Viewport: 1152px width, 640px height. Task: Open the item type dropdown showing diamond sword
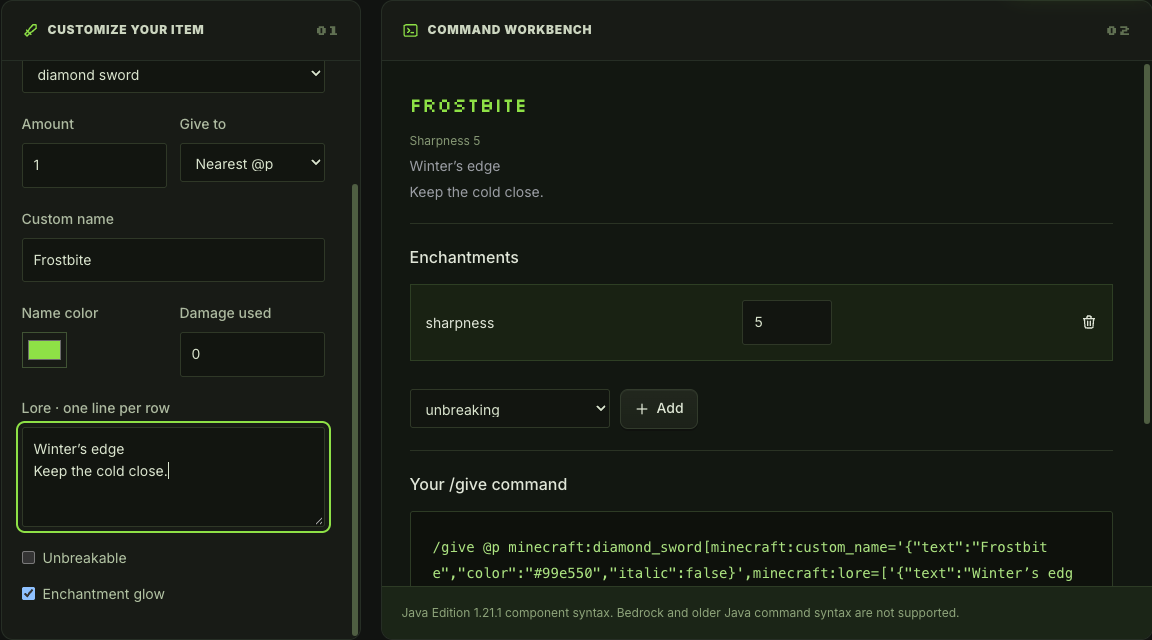point(173,75)
